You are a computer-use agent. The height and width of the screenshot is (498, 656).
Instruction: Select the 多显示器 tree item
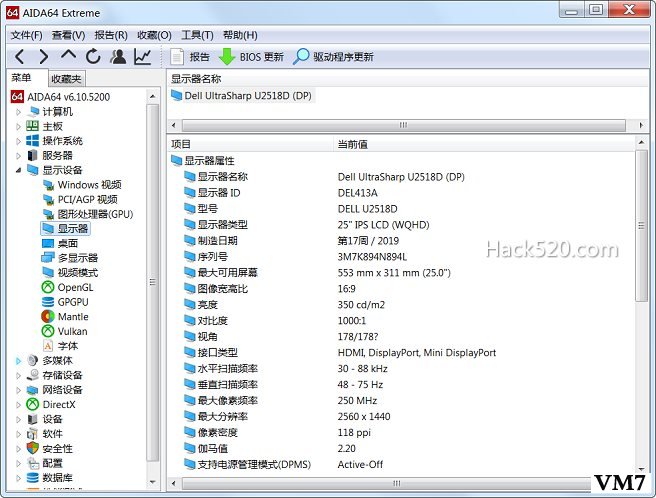pos(70,258)
